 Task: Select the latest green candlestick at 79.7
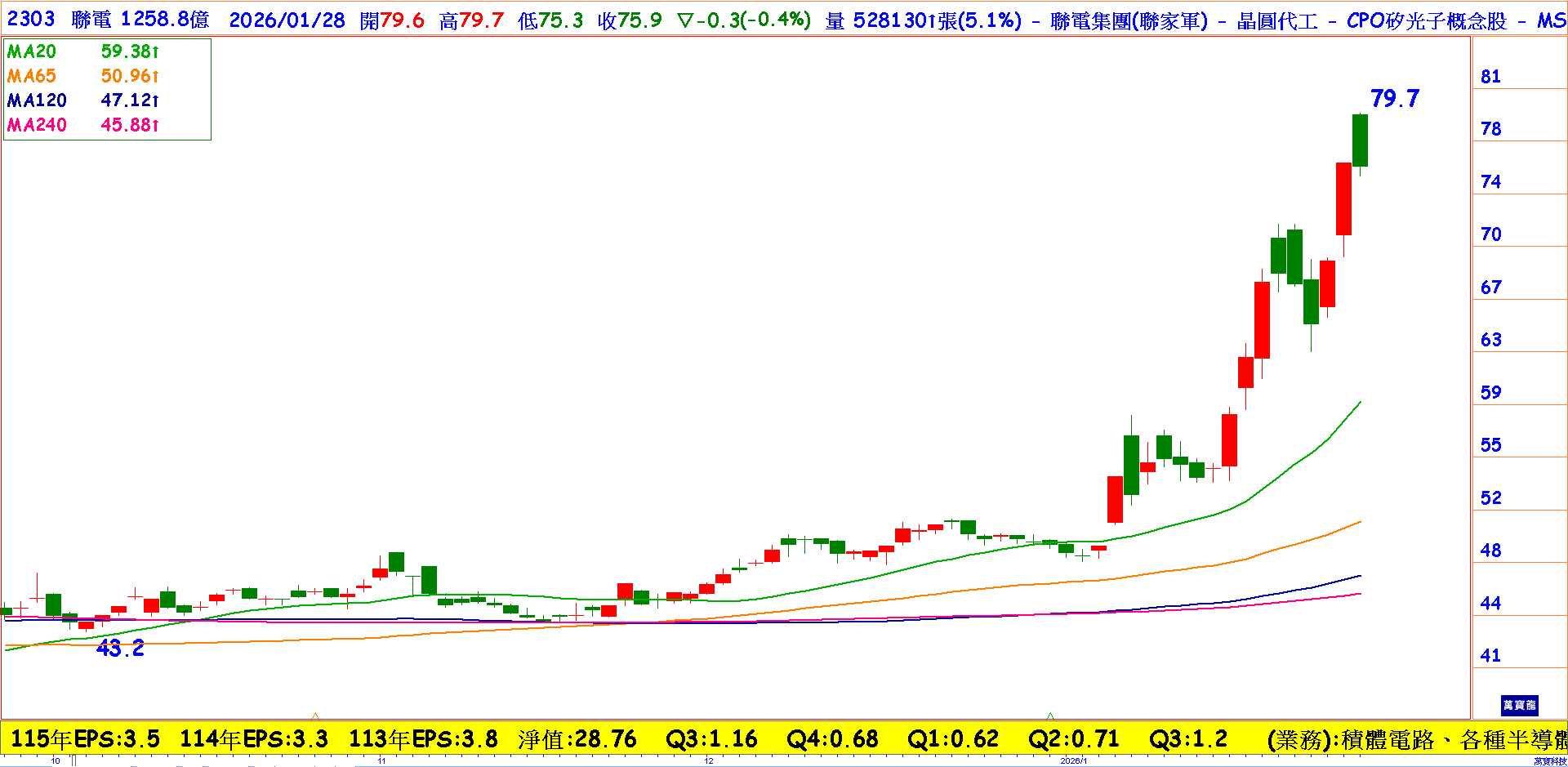click(x=1360, y=140)
